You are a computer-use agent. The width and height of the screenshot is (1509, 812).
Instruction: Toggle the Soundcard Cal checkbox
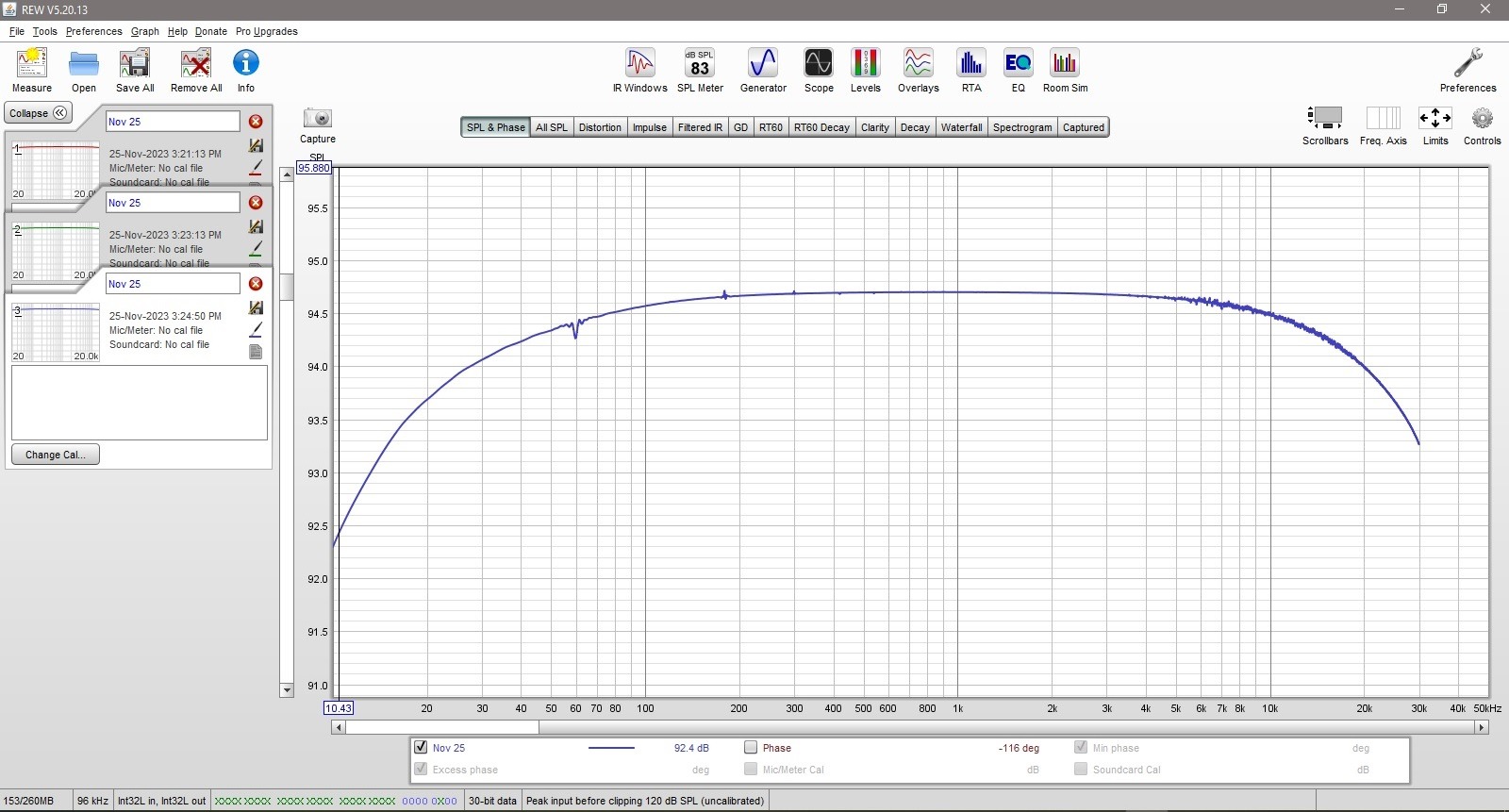tap(1081, 769)
